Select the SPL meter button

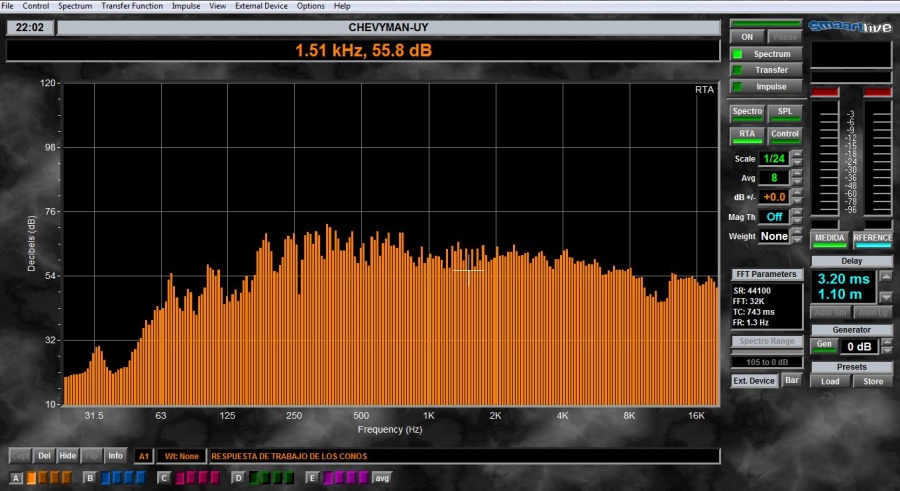784,111
